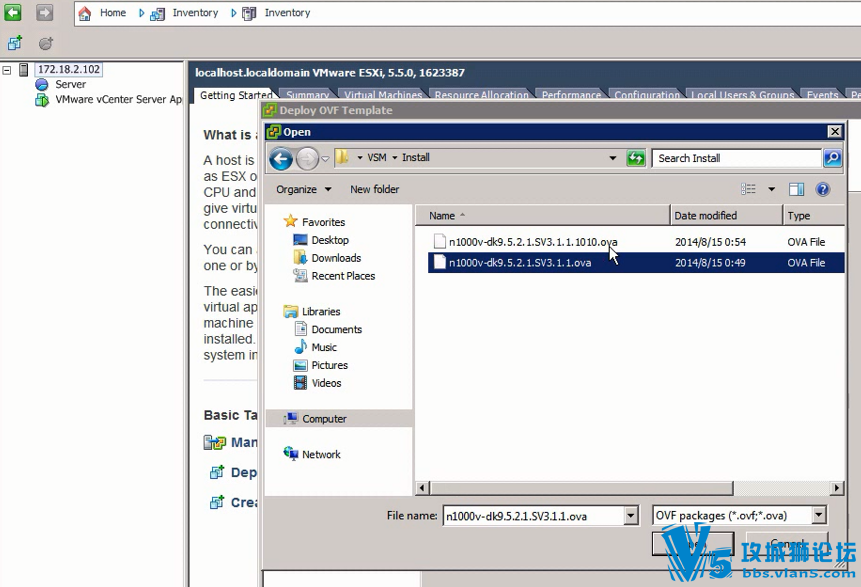Click the Downloads folder icon
Viewport: 861px width, 587px height.
point(300,258)
